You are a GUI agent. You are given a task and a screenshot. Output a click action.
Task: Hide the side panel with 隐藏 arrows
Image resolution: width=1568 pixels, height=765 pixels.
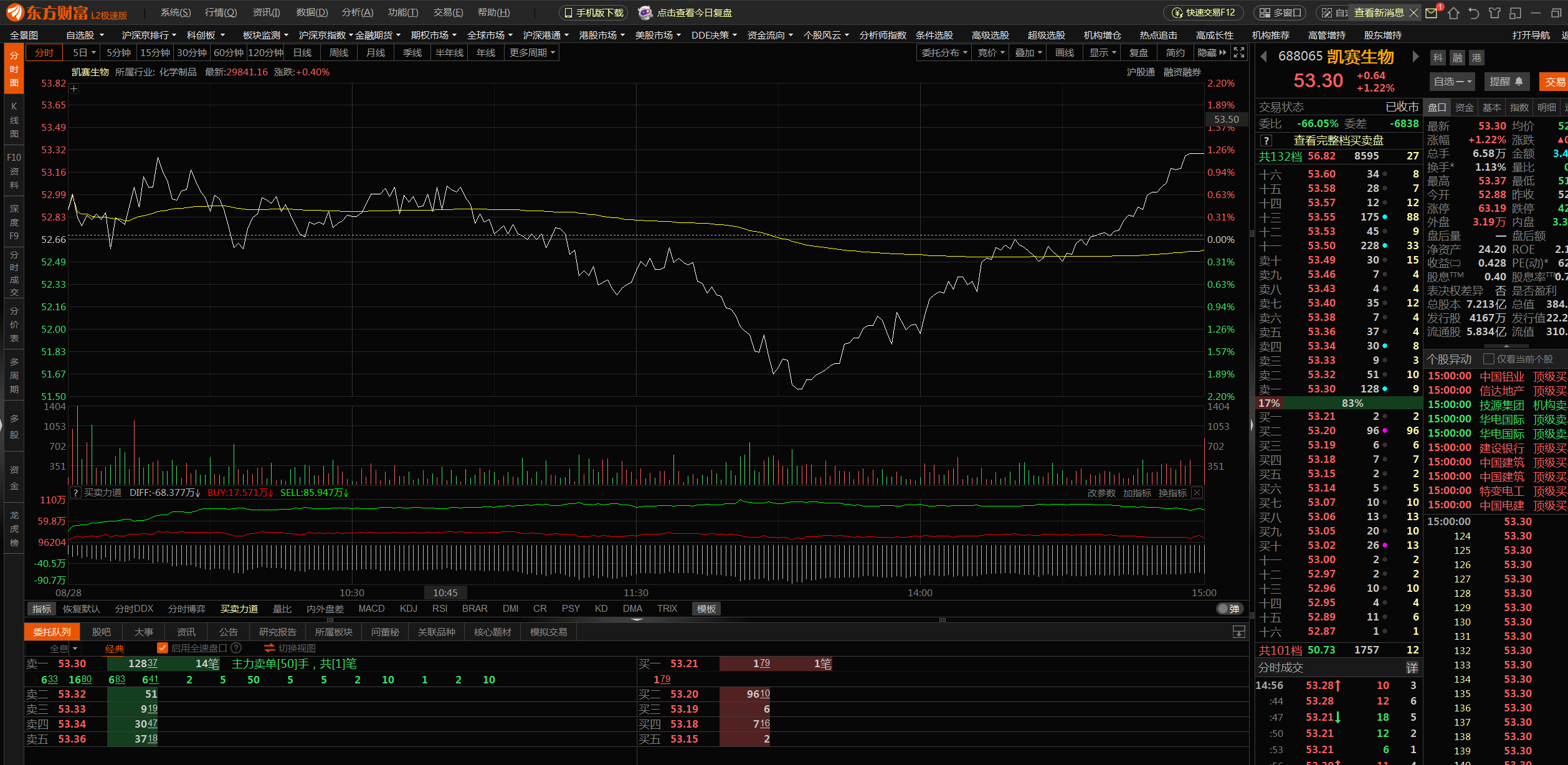pyautogui.click(x=1212, y=53)
